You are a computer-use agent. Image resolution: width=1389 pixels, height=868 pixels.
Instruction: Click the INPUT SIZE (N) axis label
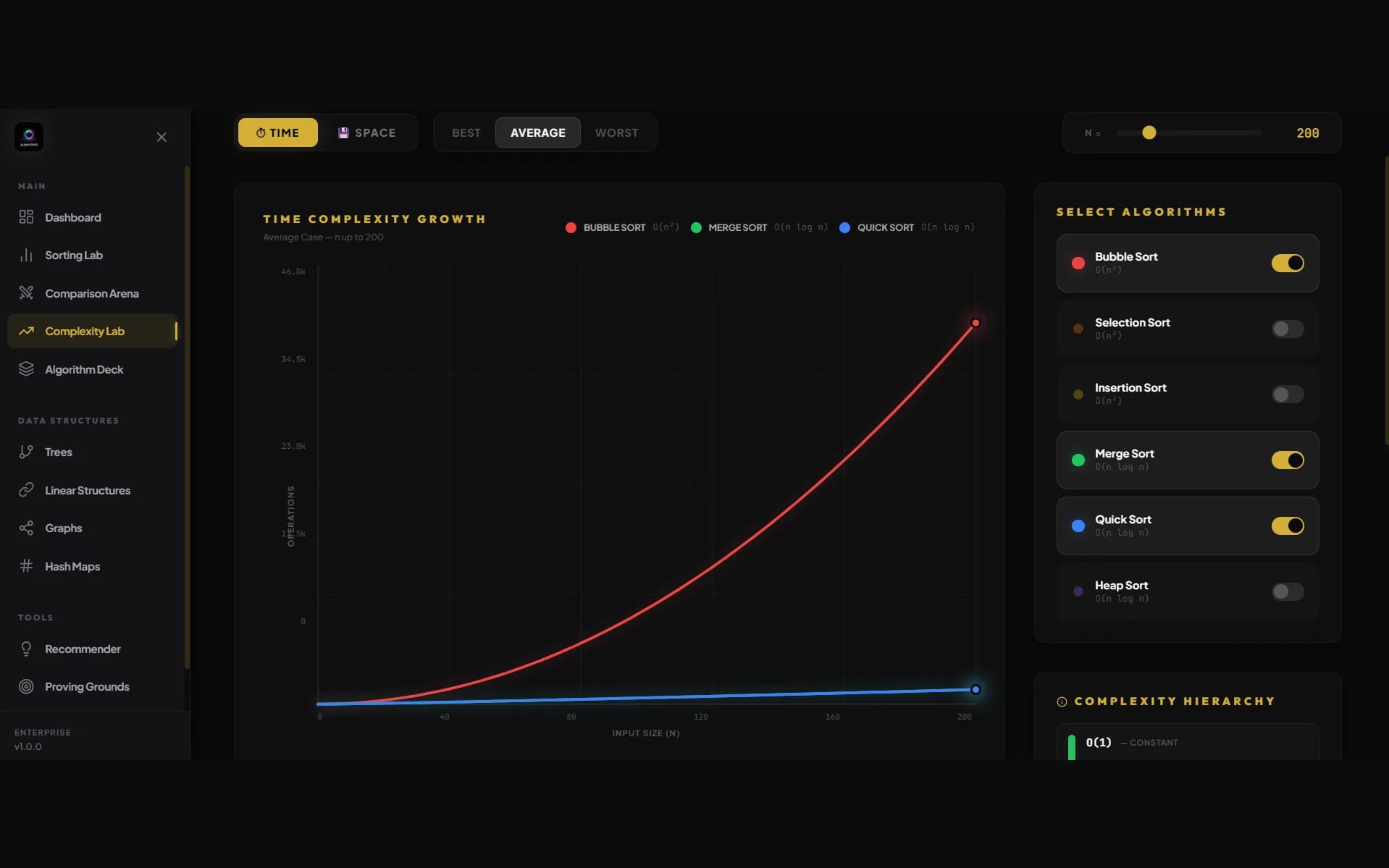click(x=645, y=733)
